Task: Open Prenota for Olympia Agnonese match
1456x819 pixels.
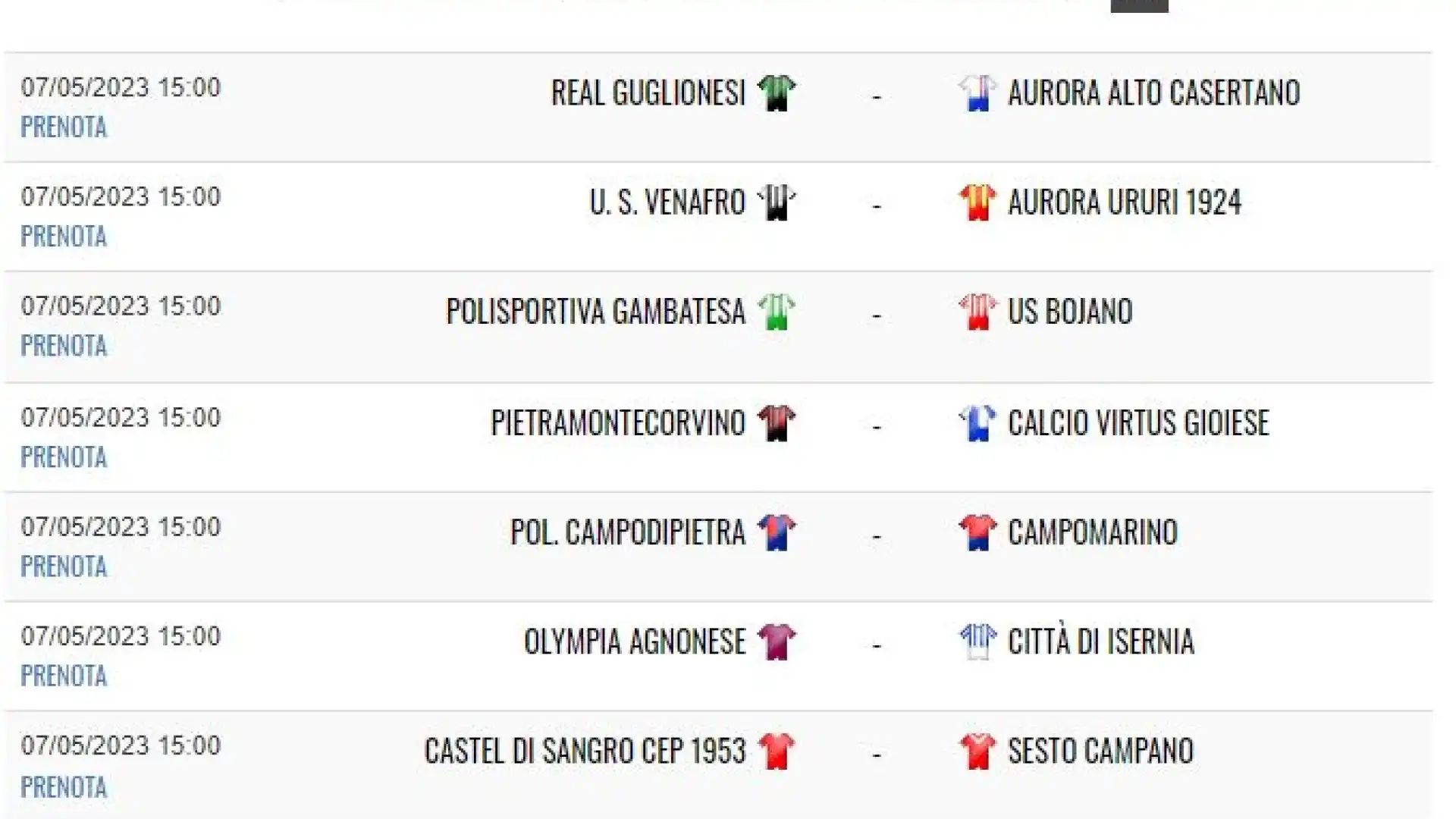Action: 64,676
